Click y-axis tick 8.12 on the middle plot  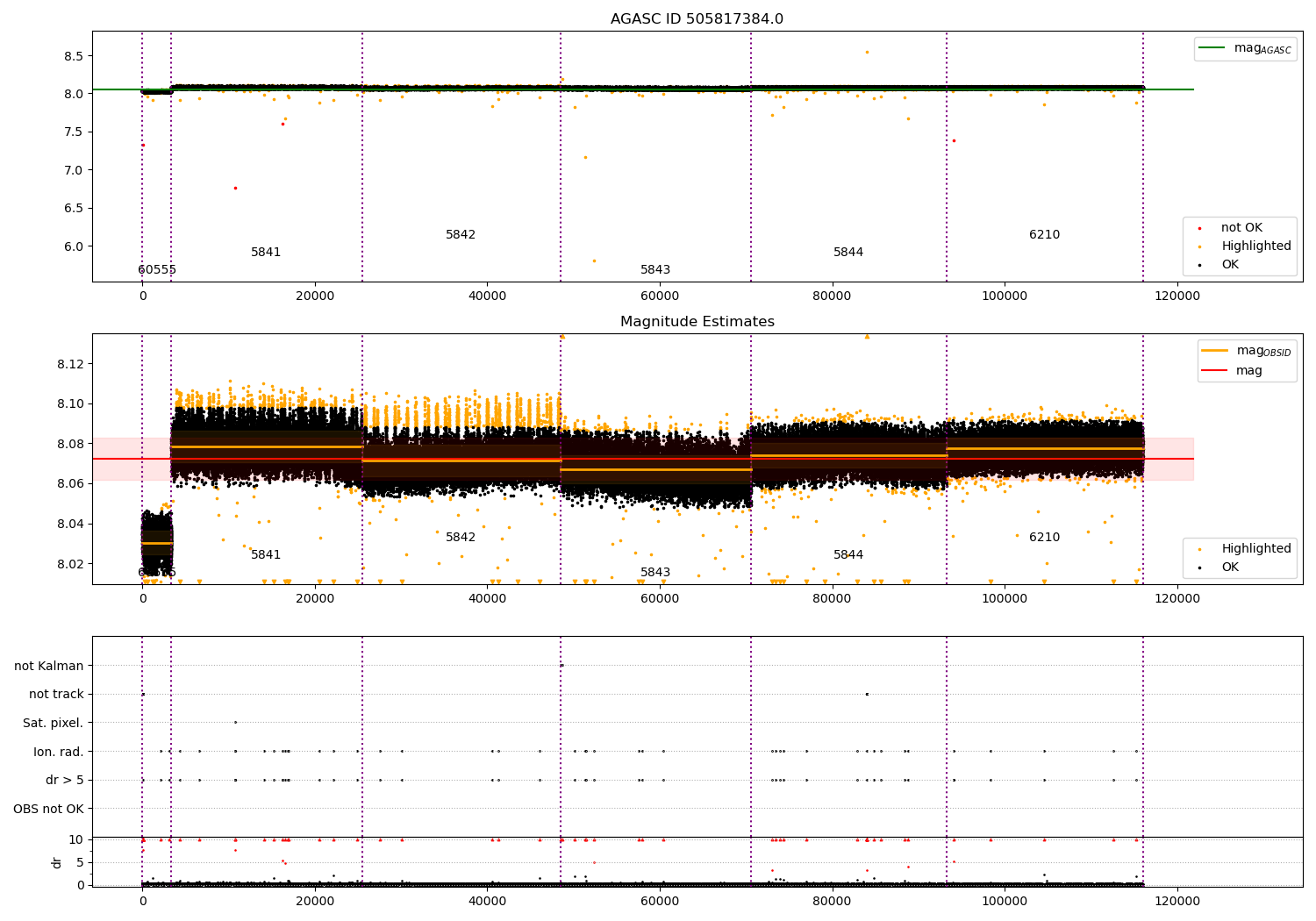pos(70,364)
